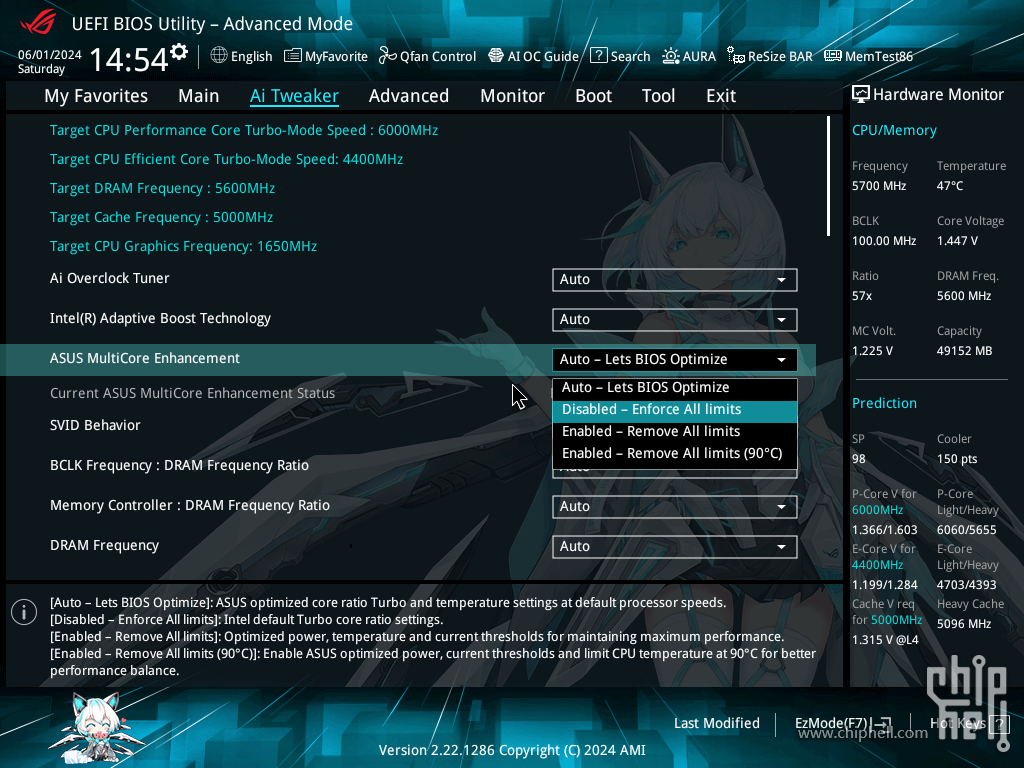Go to the Advanced tab
1024x768 pixels.
click(409, 96)
